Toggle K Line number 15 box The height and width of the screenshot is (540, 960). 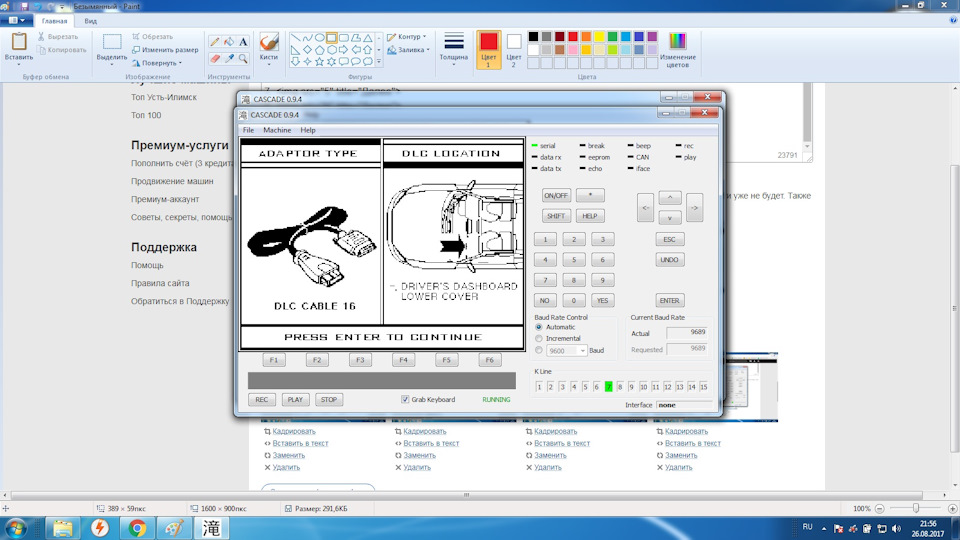pos(703,386)
